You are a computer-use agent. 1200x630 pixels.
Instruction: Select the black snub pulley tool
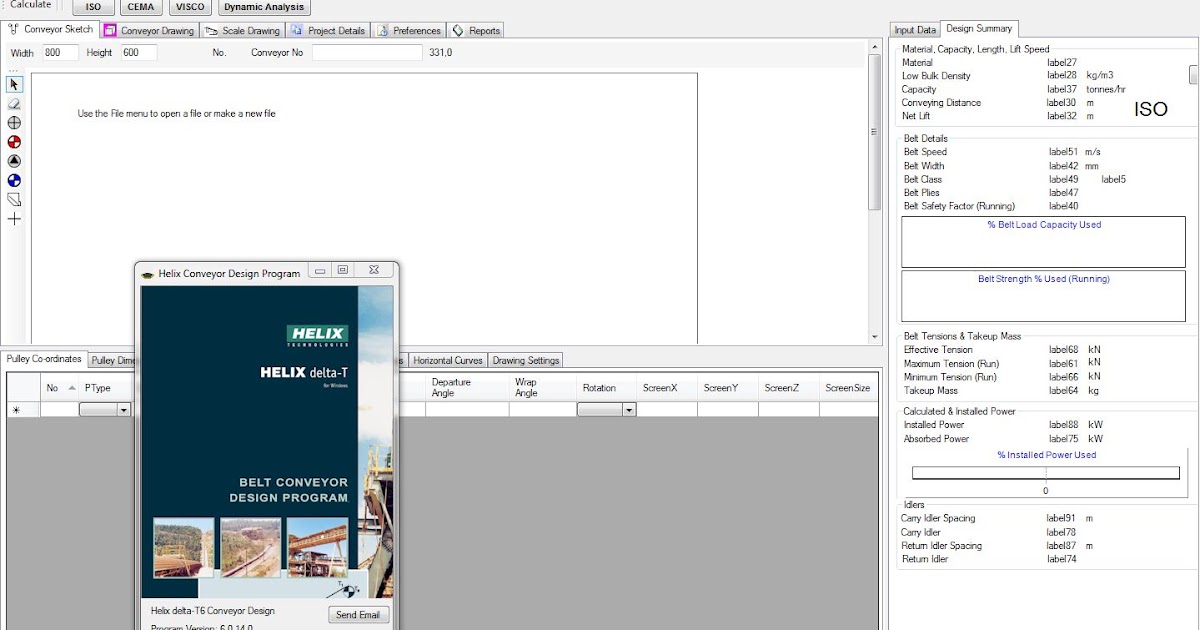14,161
